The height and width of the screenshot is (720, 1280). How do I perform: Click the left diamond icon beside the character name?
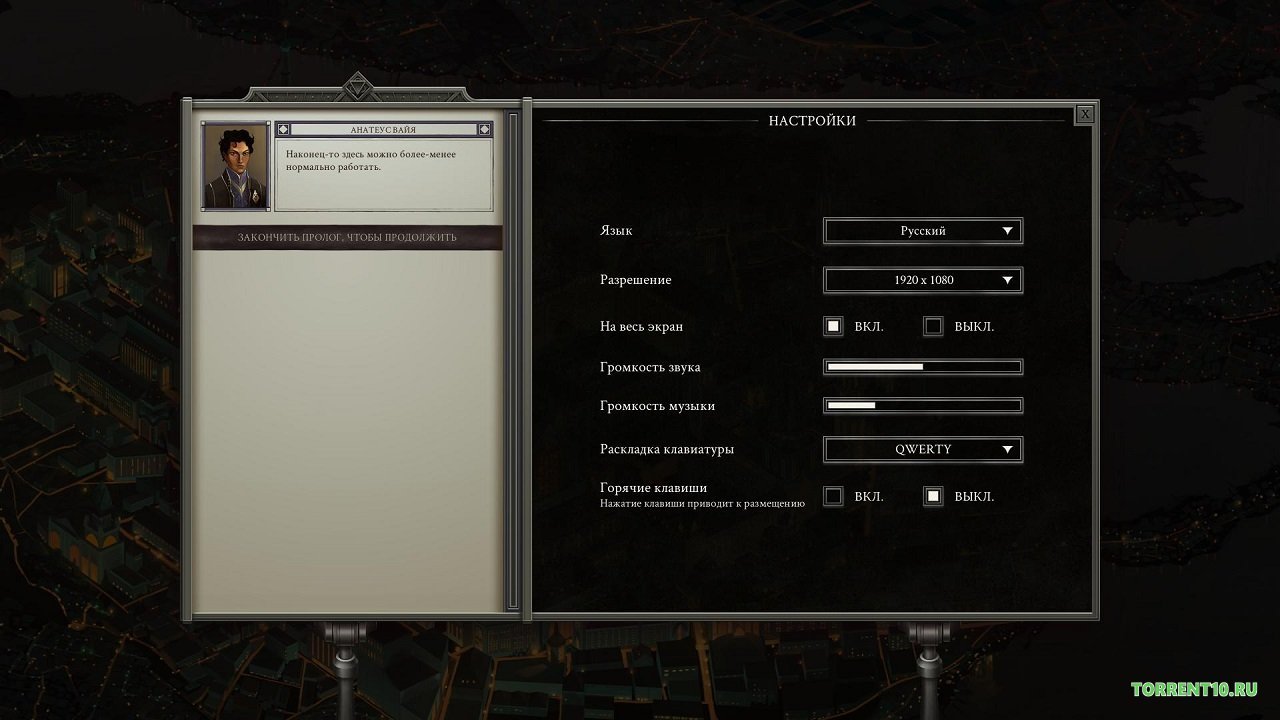[x=283, y=130]
